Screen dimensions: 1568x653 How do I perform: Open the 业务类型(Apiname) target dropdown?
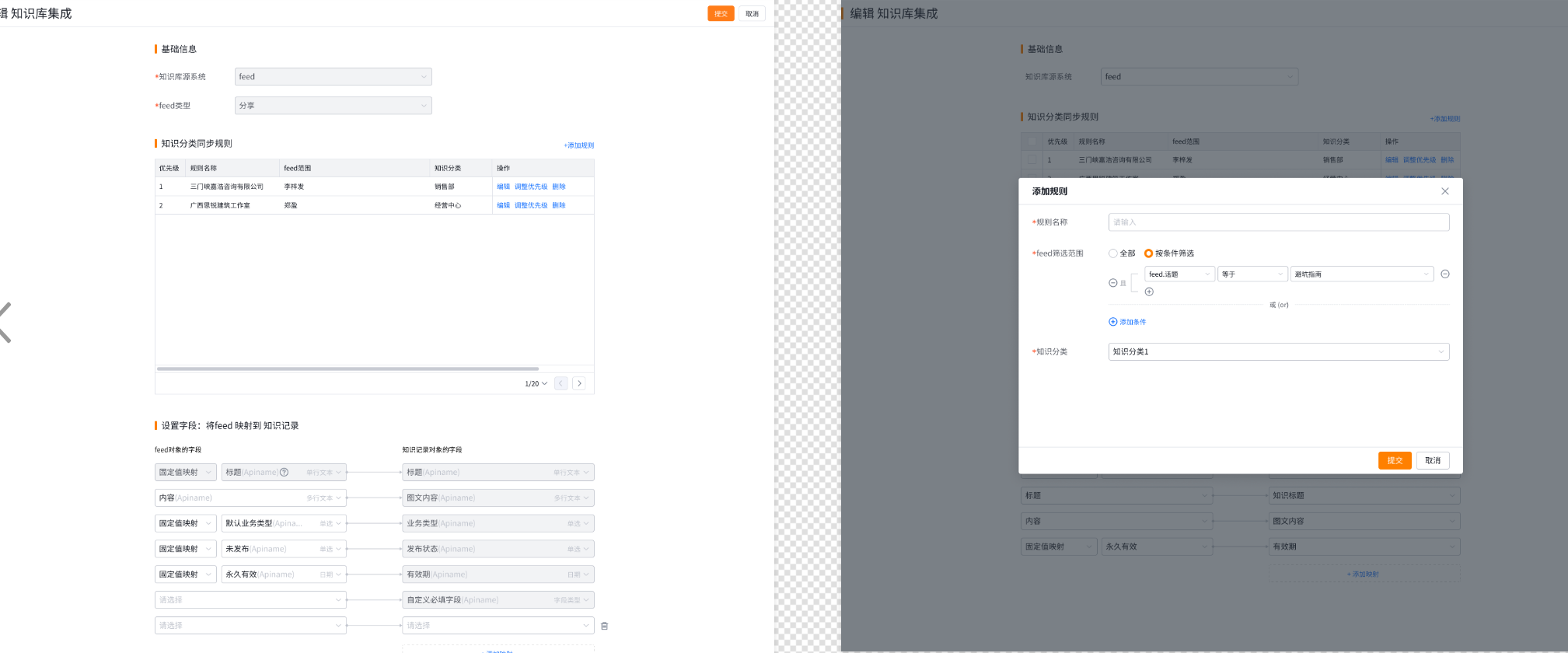pos(498,523)
